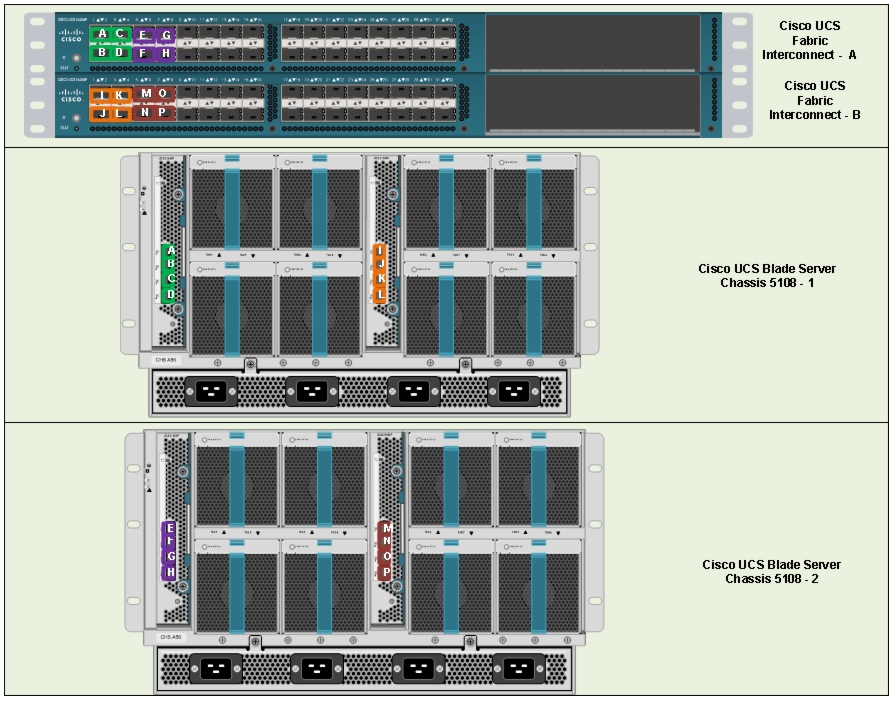The image size is (893, 707).
Task: Click the rightmost power socket on Chassis 2
Action: click(x=518, y=668)
